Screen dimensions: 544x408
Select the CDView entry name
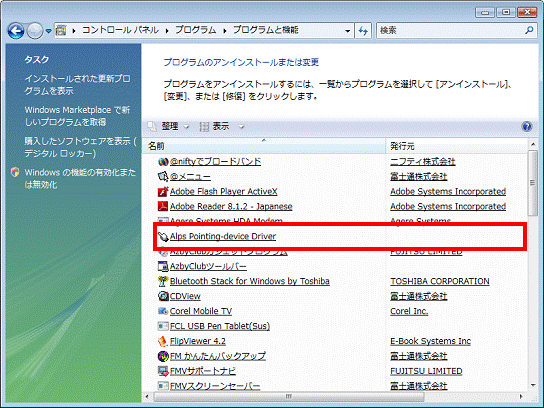coord(185,296)
